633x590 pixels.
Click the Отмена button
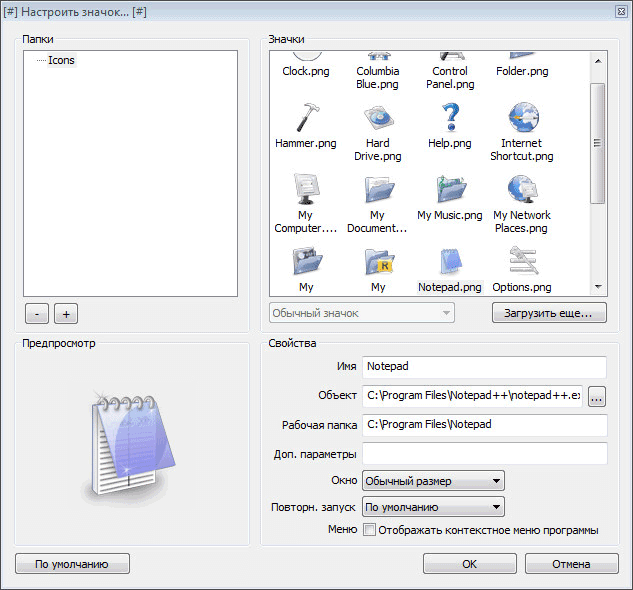(571, 564)
